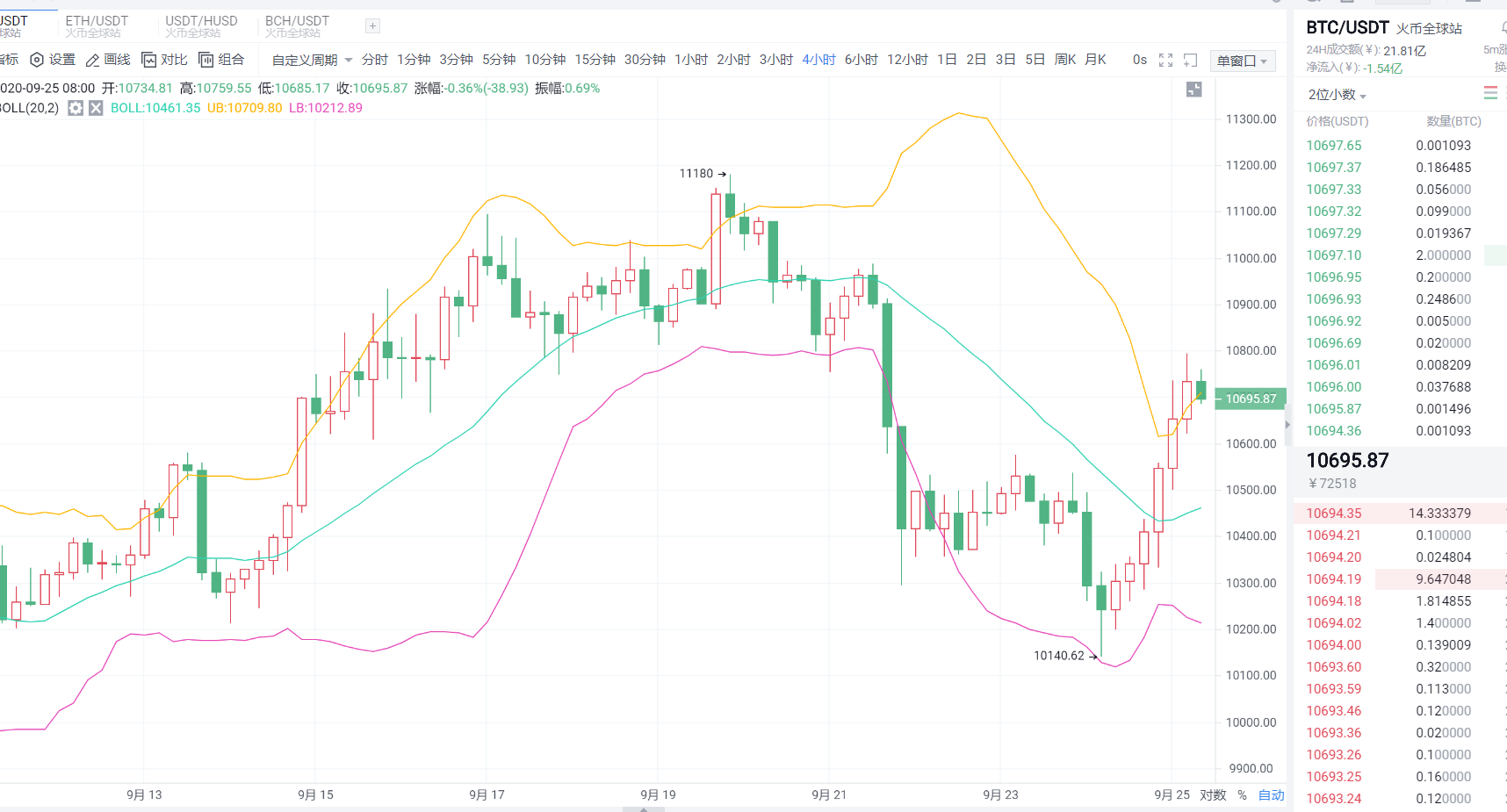1507x812 pixels.
Task: Open the custom period (自定义周期) dropdown
Action: point(312,60)
